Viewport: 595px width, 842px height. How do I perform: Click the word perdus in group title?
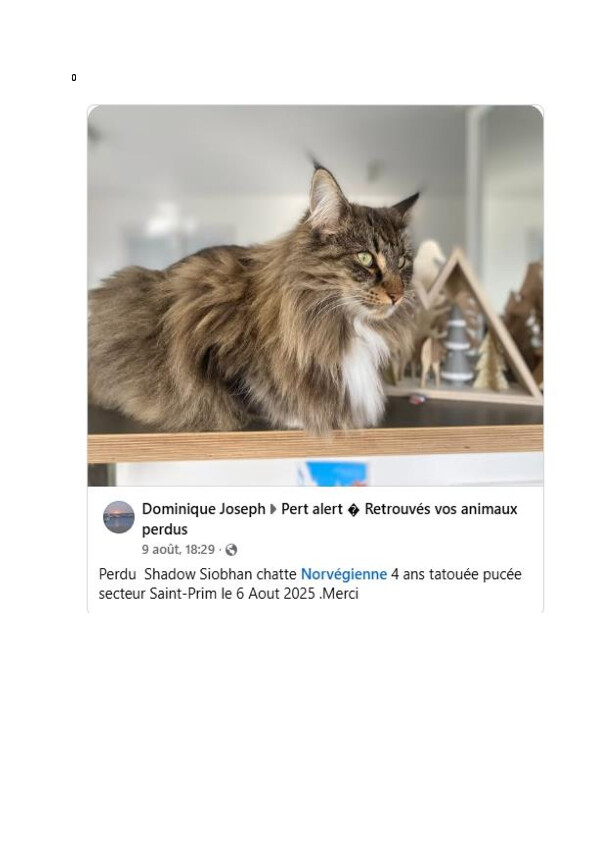(x=164, y=529)
